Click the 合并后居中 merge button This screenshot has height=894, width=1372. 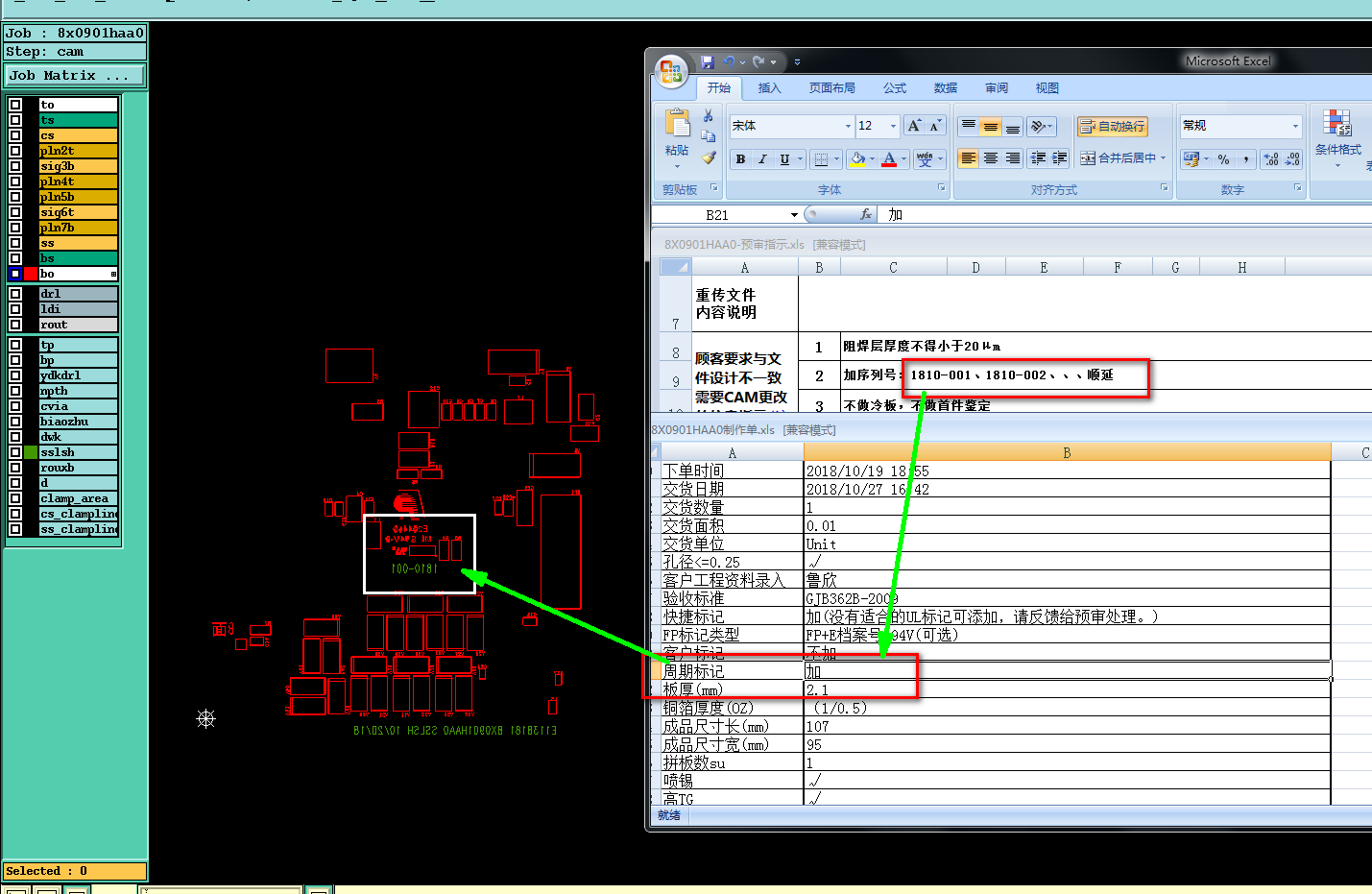[x=1118, y=158]
